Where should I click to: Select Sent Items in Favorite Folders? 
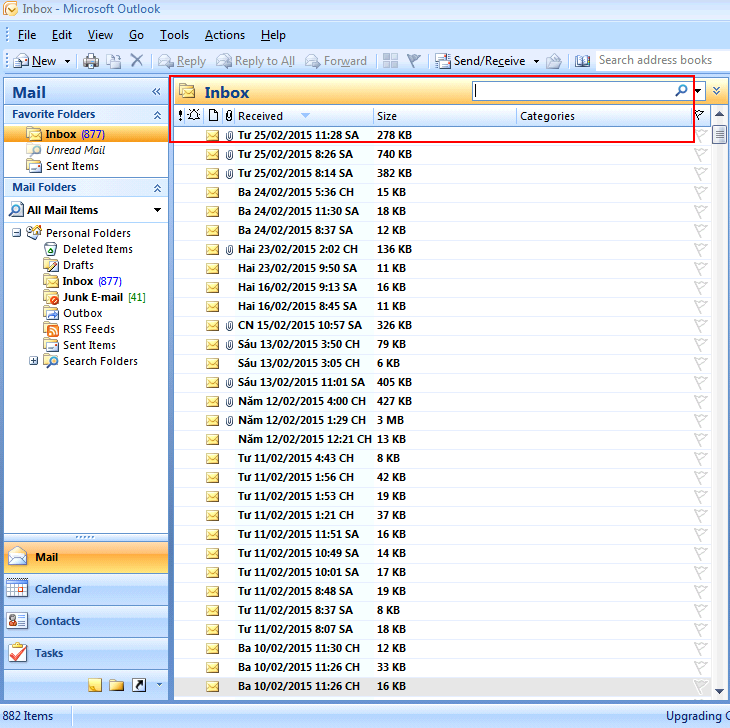coord(72,166)
